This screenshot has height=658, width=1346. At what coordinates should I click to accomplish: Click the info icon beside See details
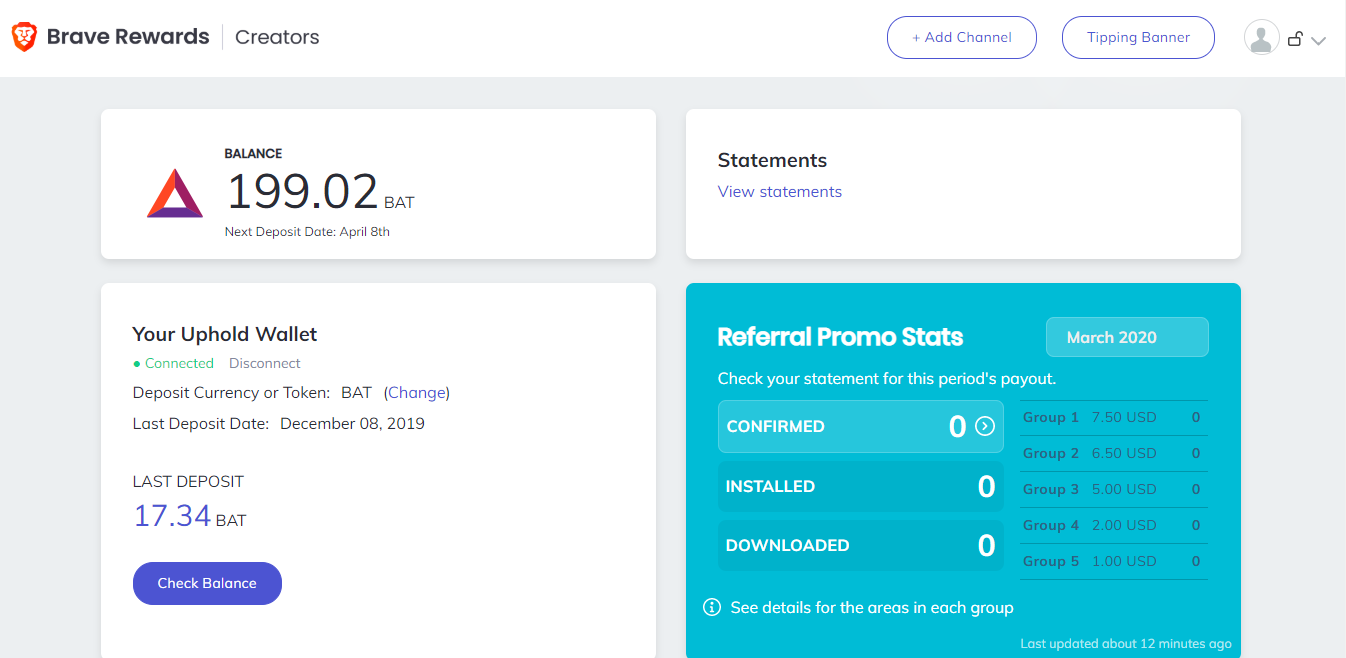(x=712, y=607)
